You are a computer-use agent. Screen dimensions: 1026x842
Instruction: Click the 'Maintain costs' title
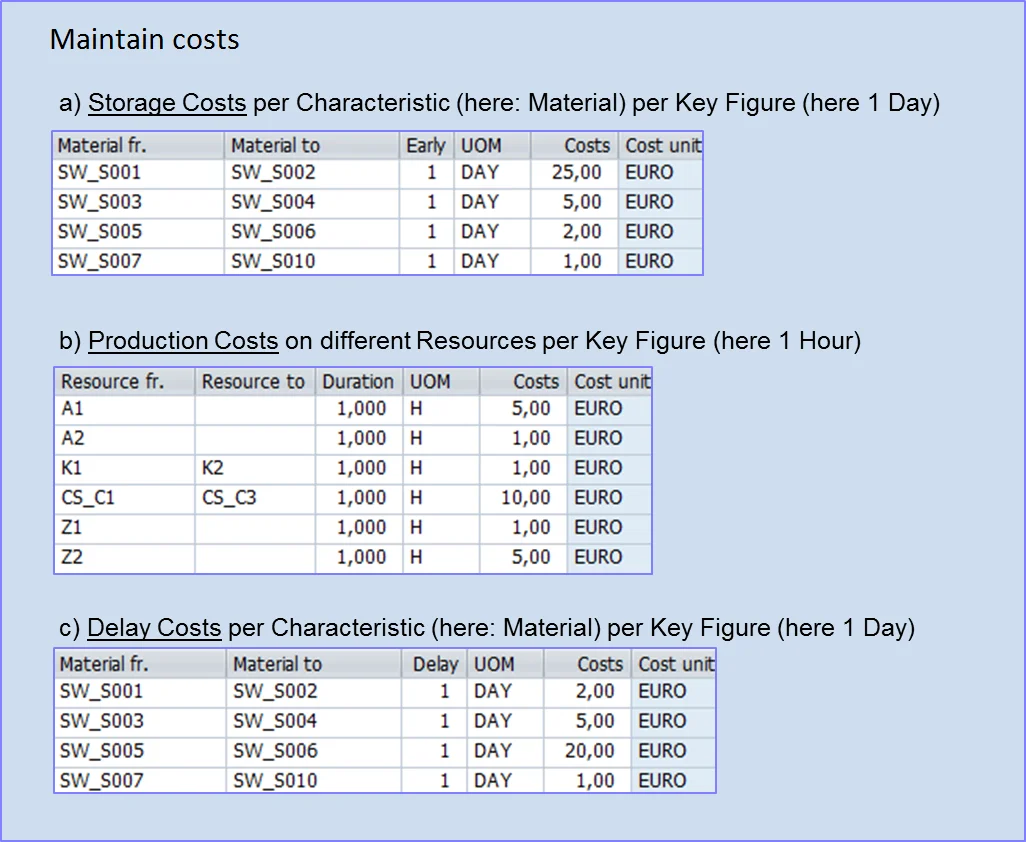click(x=145, y=39)
